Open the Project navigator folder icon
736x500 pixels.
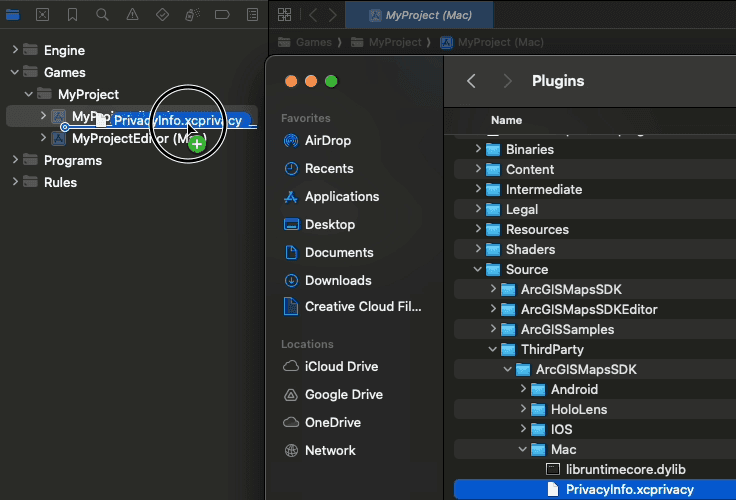pos(13,15)
